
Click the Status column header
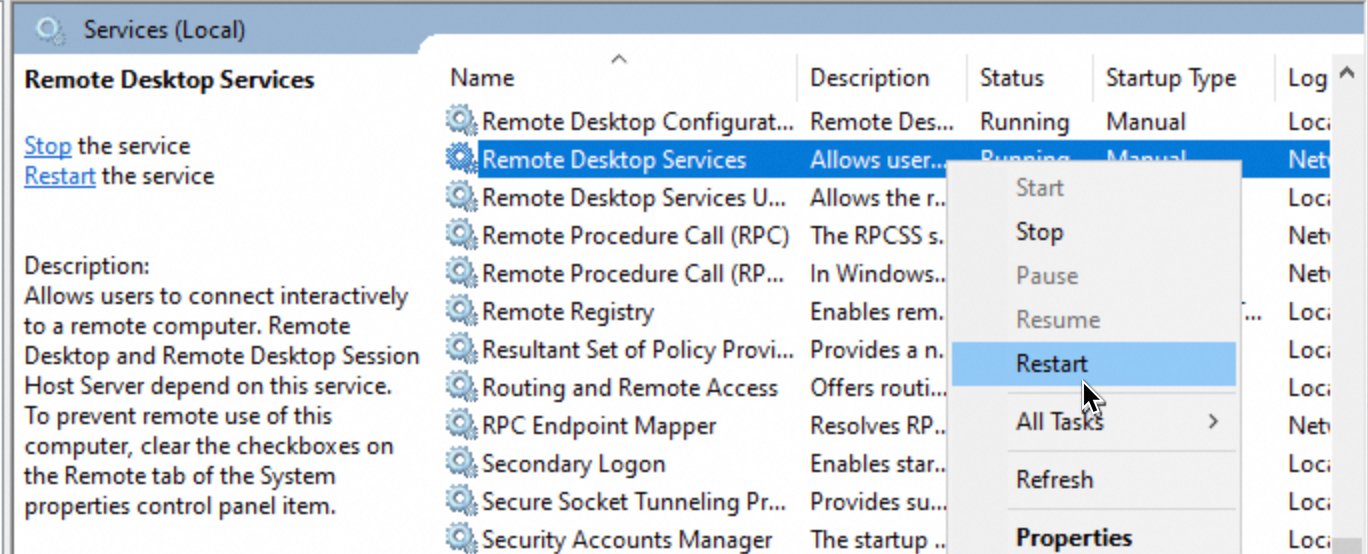[x=1011, y=78]
